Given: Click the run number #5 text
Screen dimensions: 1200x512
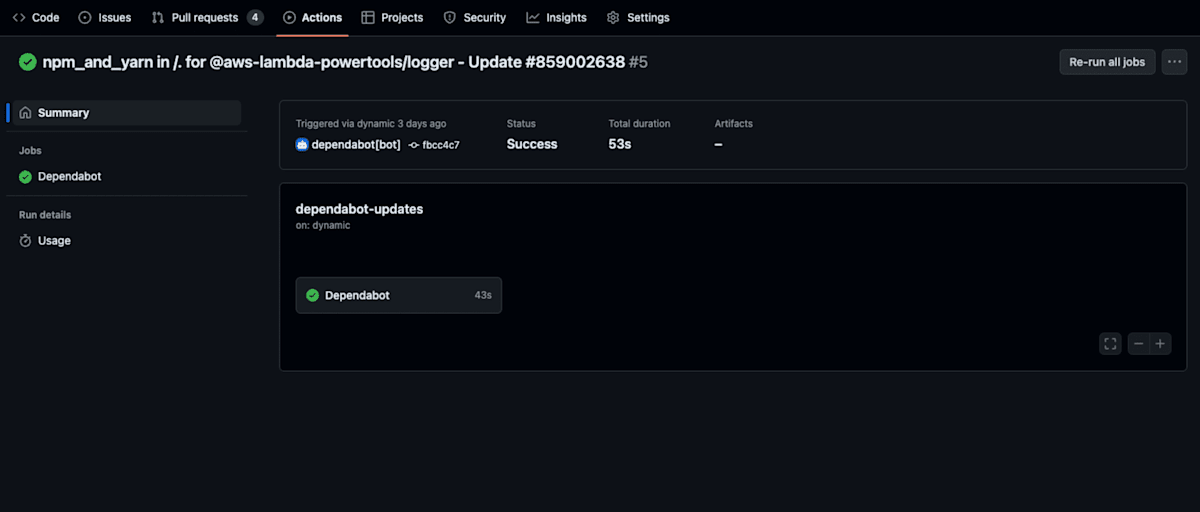Looking at the screenshot, I should 638,62.
